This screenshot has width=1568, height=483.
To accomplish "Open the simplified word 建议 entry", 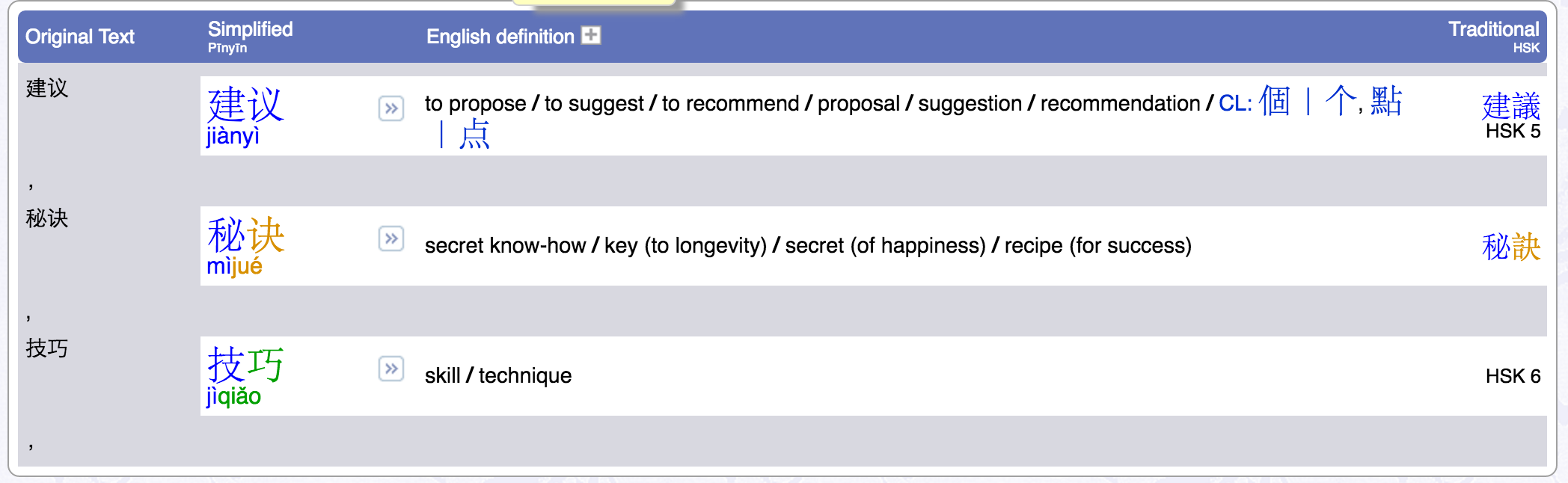I will [245, 104].
